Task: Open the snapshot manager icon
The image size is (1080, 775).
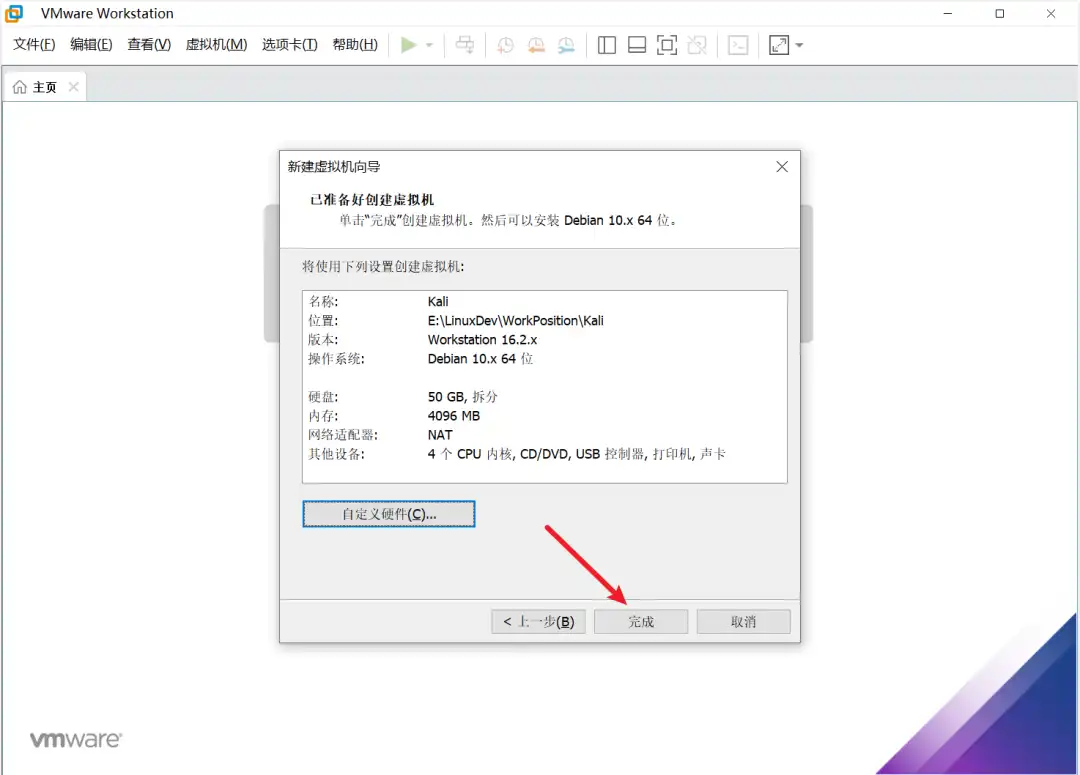Action: pyautogui.click(x=566, y=45)
